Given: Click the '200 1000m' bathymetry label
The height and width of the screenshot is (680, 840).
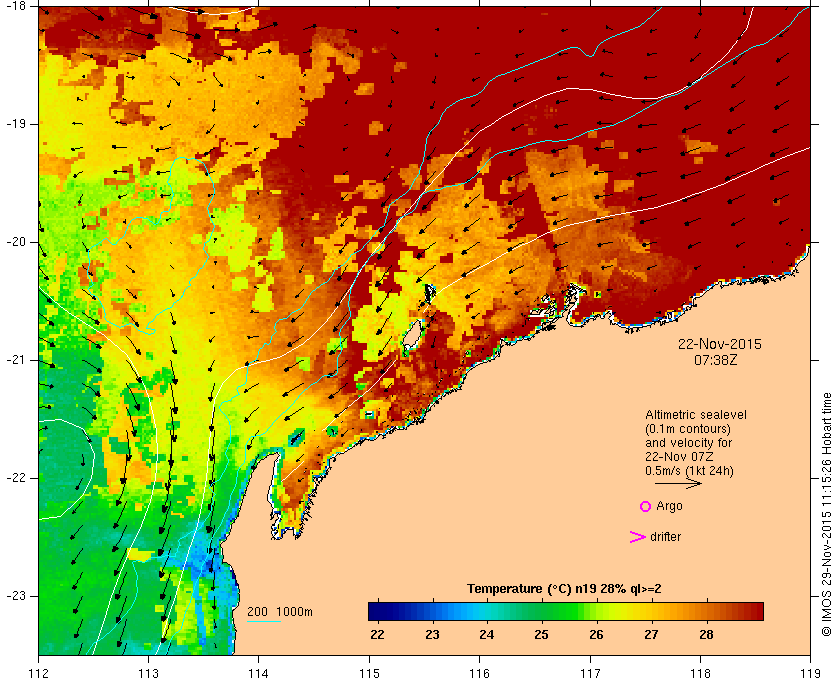Looking at the screenshot, I should click(280, 611).
